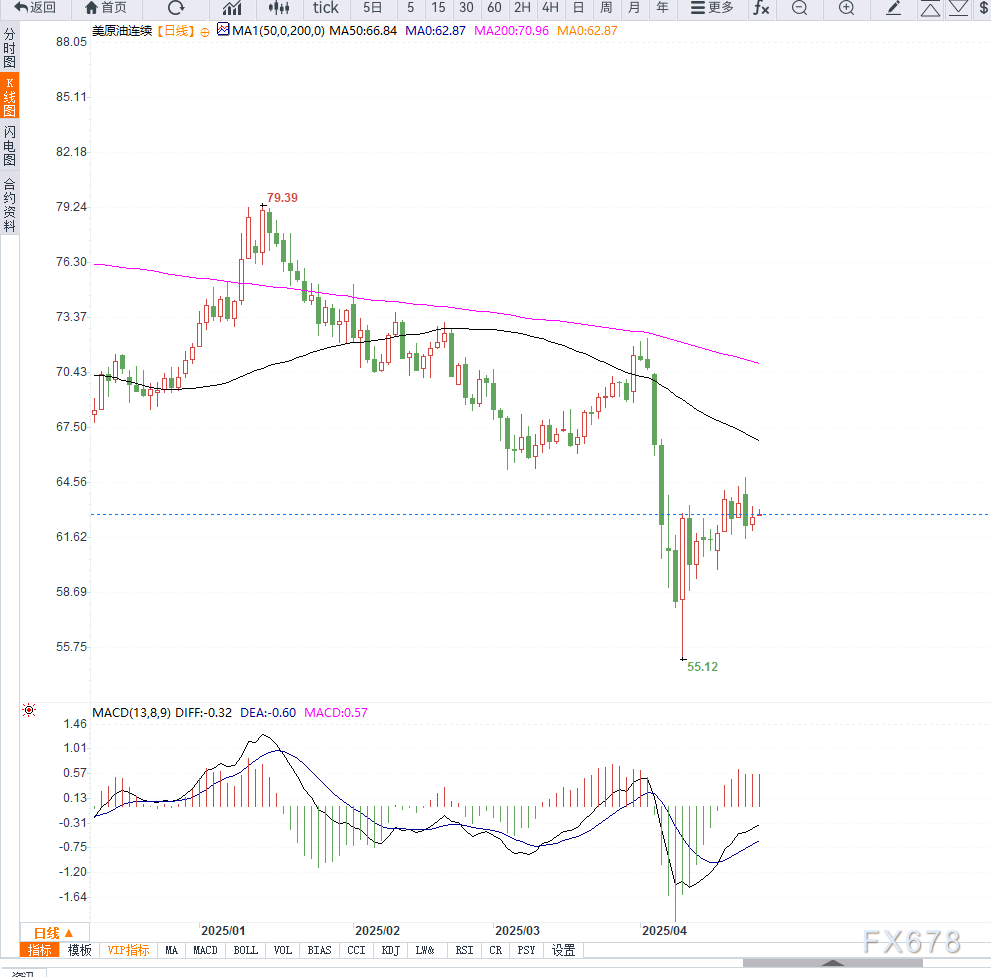Toggle the MA1 indicator envelope icon
The width and height of the screenshot is (991, 977).
coord(223,31)
